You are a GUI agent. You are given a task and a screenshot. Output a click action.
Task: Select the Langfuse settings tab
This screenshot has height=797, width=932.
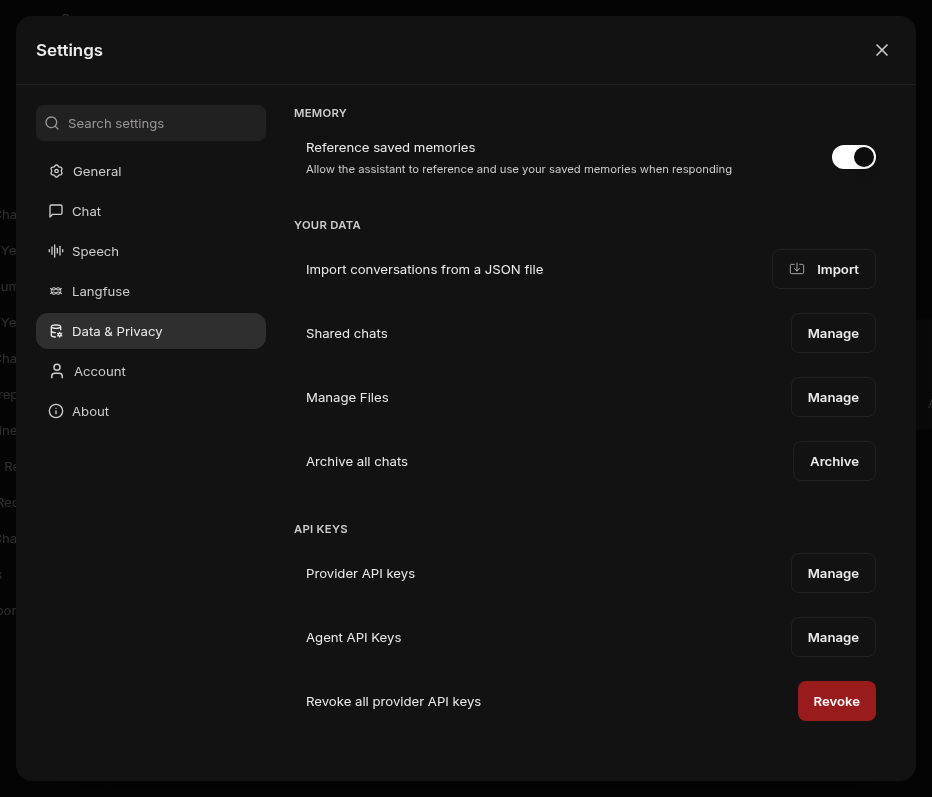point(151,291)
